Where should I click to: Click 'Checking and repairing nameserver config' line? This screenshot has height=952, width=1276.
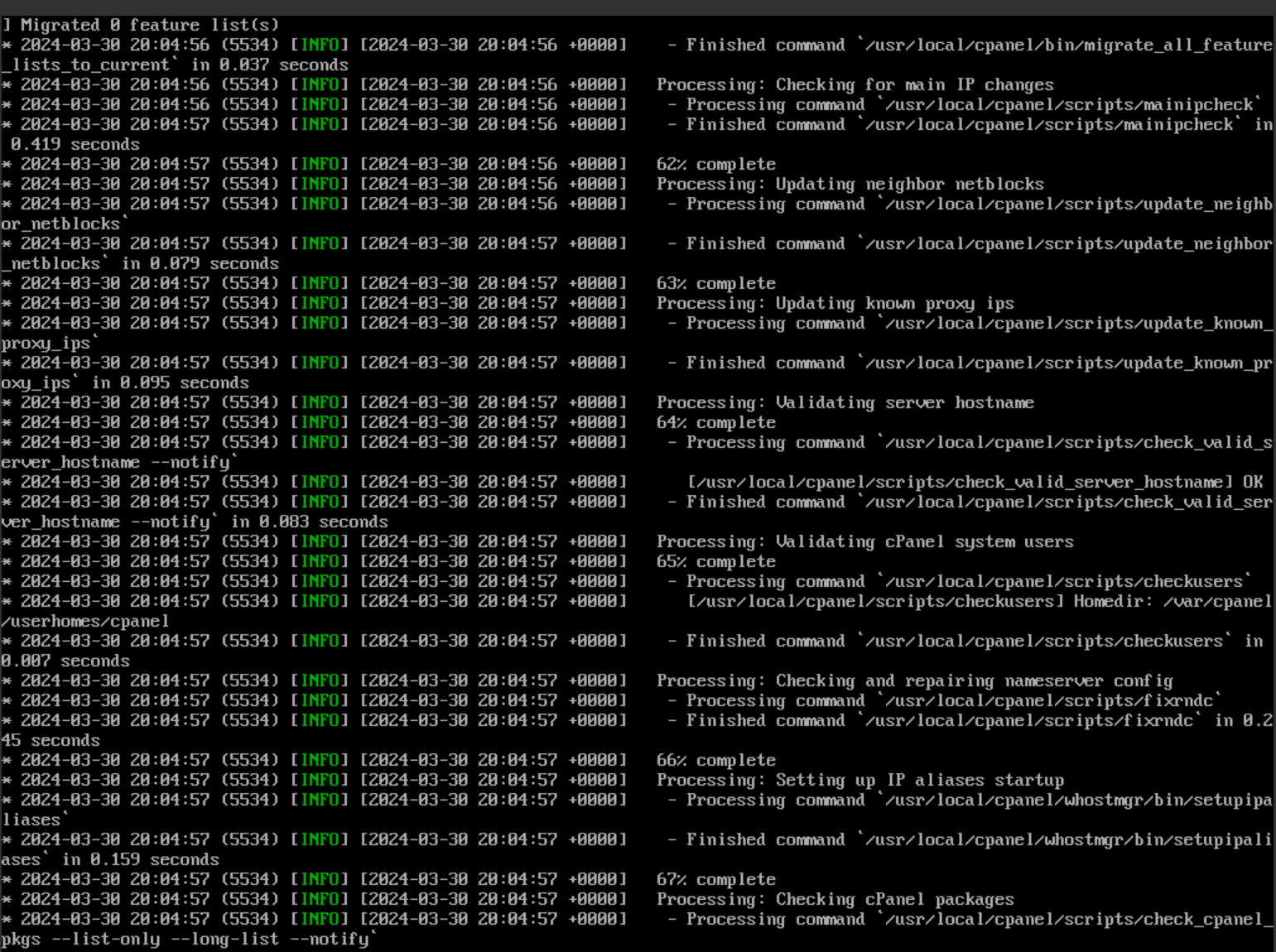point(974,680)
